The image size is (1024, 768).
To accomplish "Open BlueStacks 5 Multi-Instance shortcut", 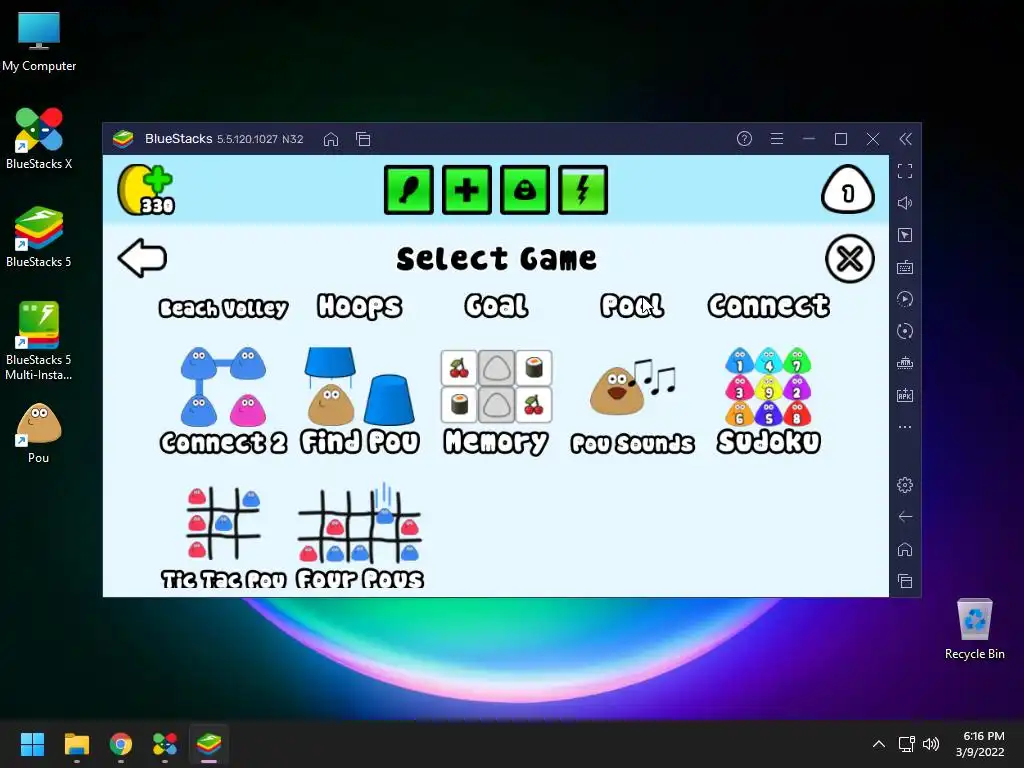I will [39, 341].
